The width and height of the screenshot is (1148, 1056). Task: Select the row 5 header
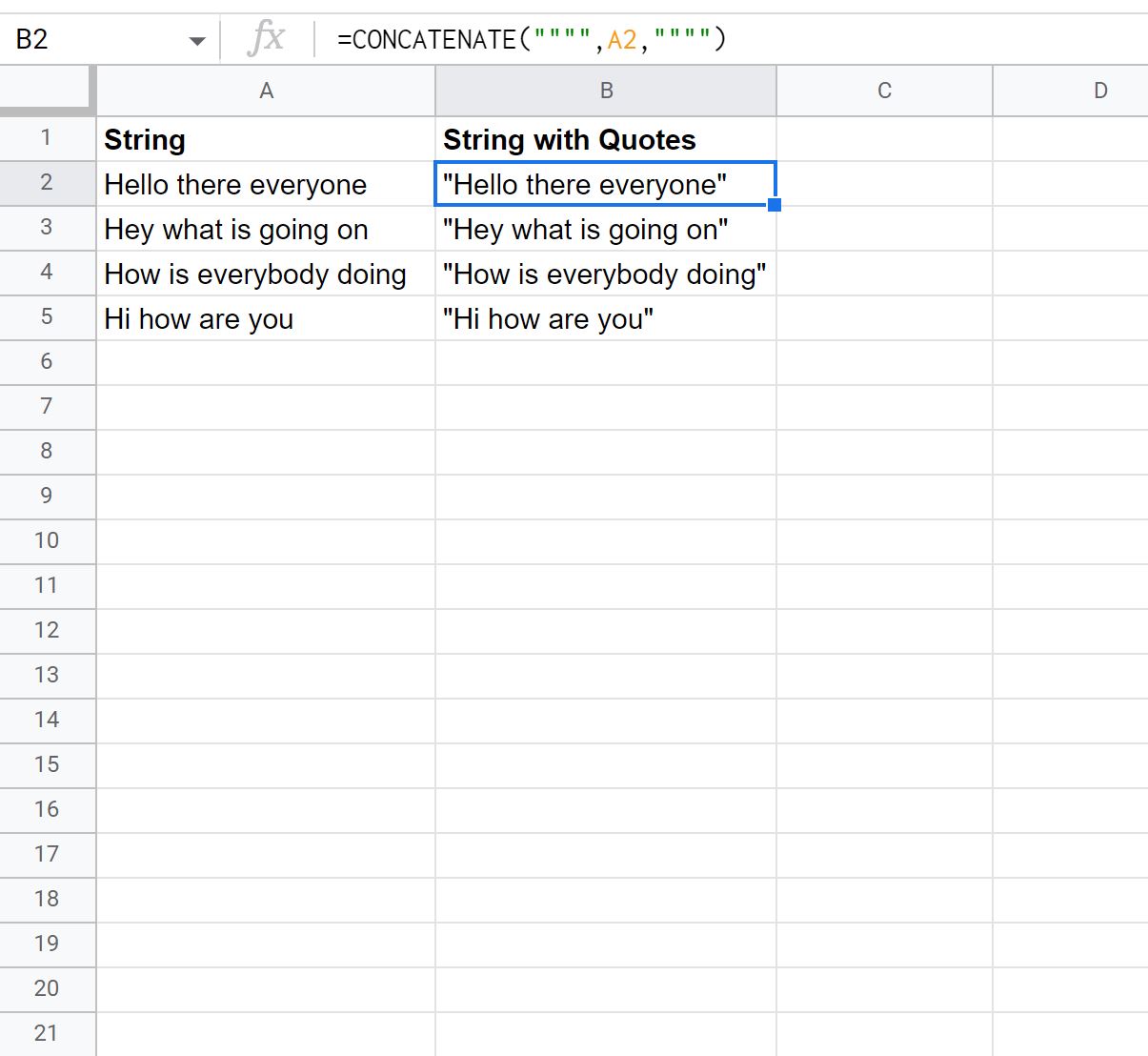[x=48, y=317]
